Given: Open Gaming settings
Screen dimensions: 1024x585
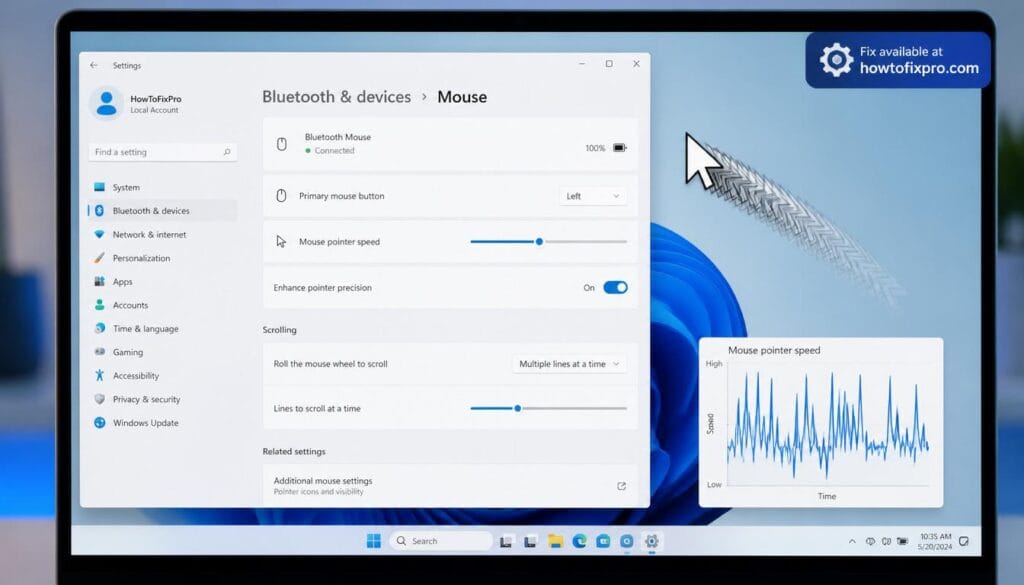Looking at the screenshot, I should (162, 352).
